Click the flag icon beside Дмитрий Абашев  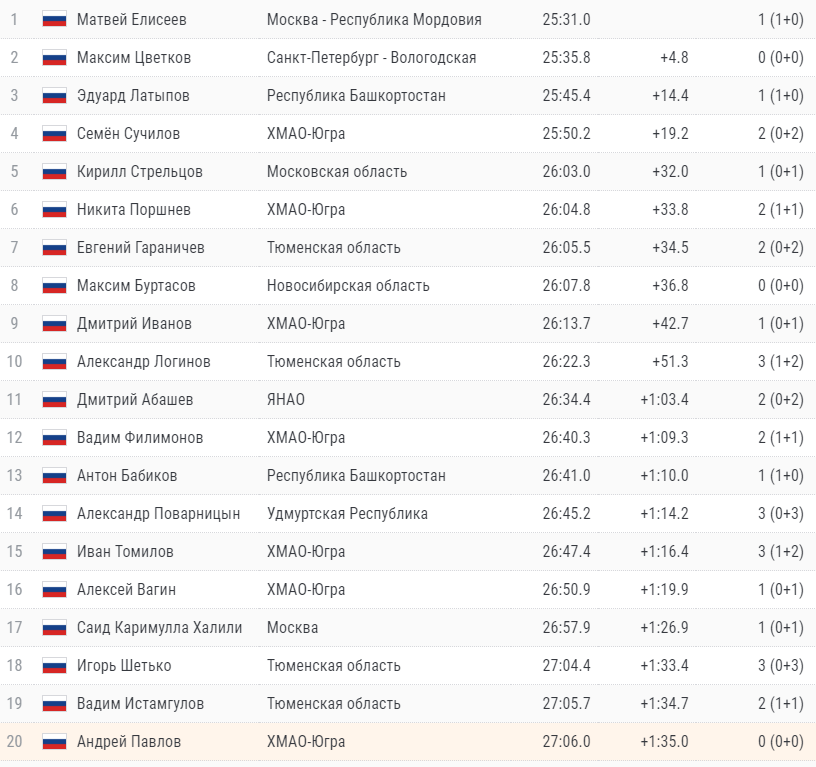pyautogui.click(x=54, y=400)
